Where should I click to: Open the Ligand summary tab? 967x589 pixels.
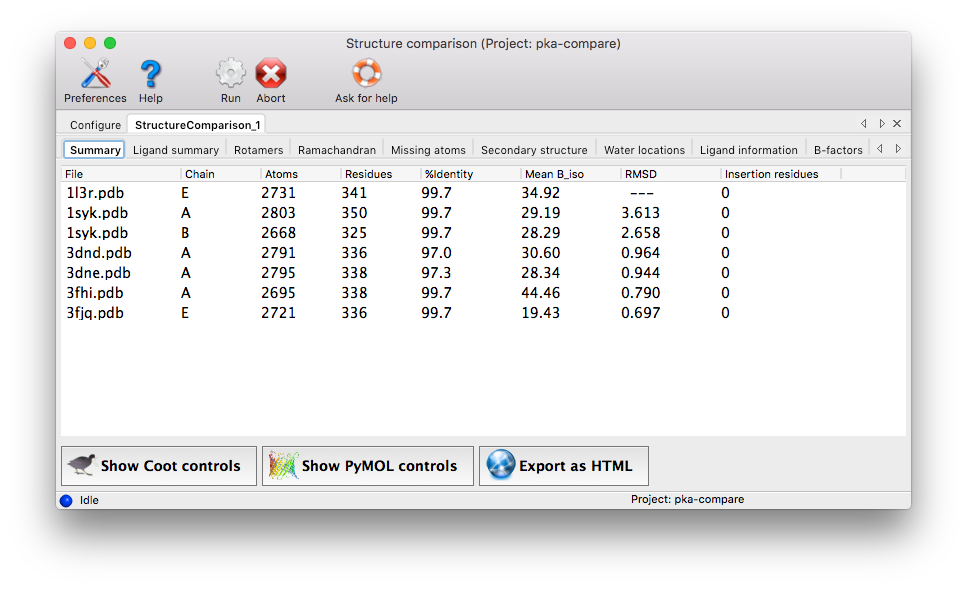pyautogui.click(x=176, y=150)
